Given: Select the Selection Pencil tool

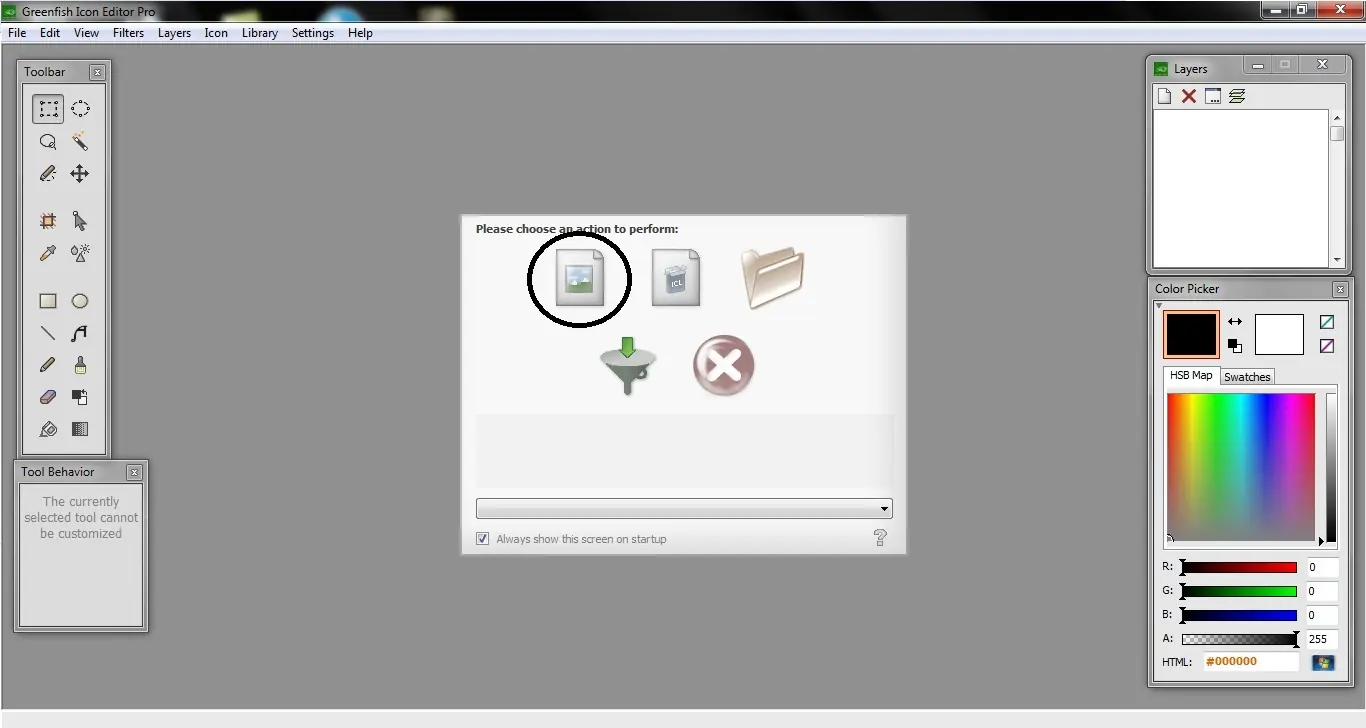Looking at the screenshot, I should click(x=48, y=174).
